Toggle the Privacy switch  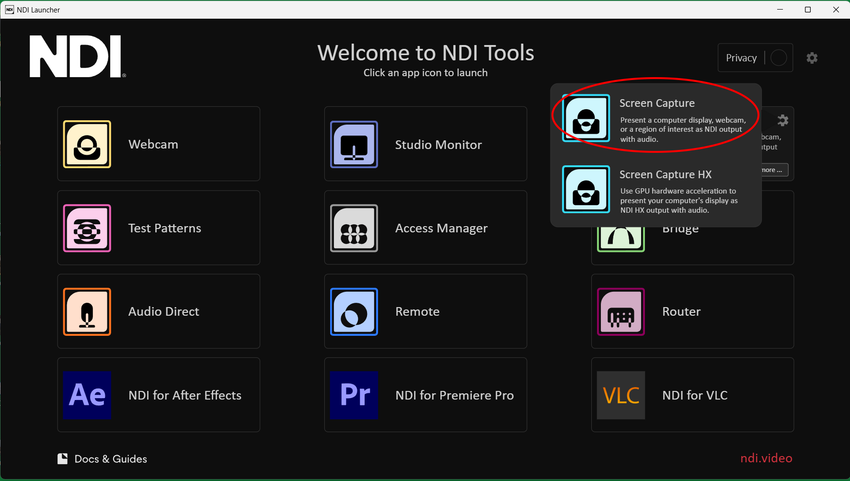click(x=778, y=58)
